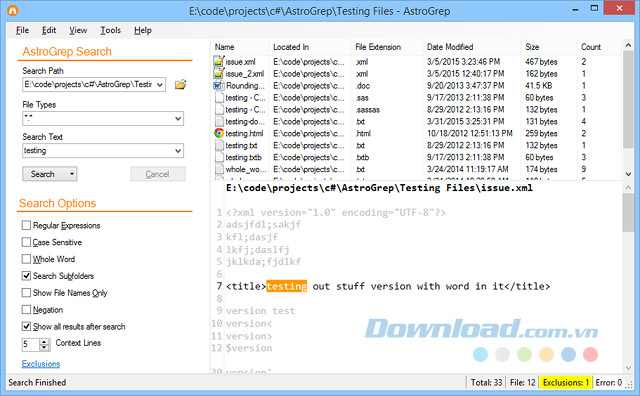Click the Word document icon for Rounding
Screen dimensions: 640x396
click(219, 85)
